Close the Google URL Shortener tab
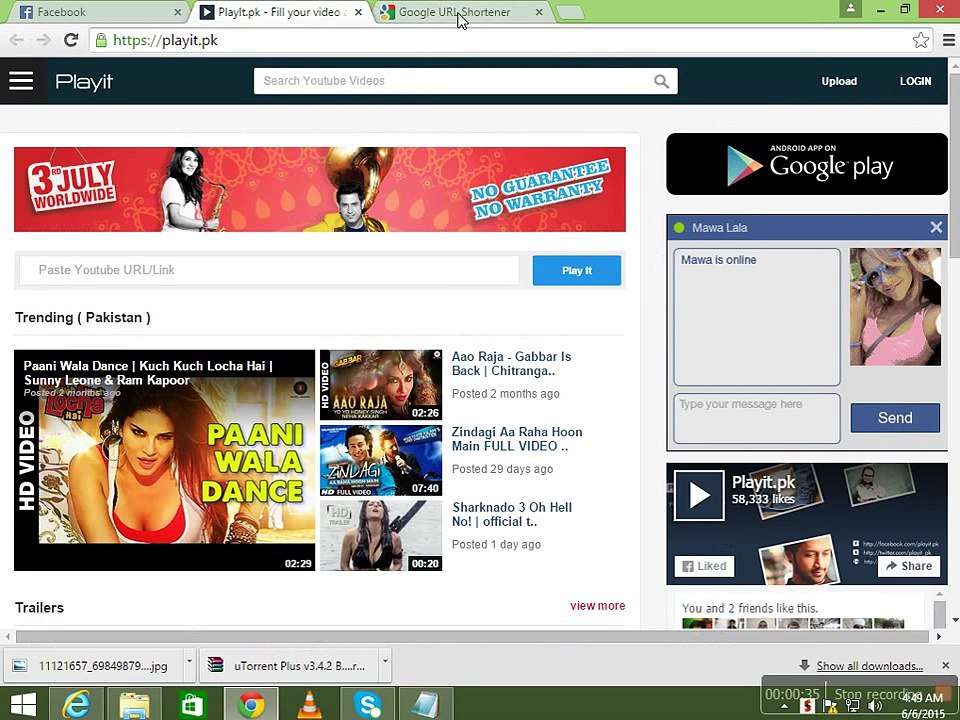The image size is (960, 720). pyautogui.click(x=539, y=12)
